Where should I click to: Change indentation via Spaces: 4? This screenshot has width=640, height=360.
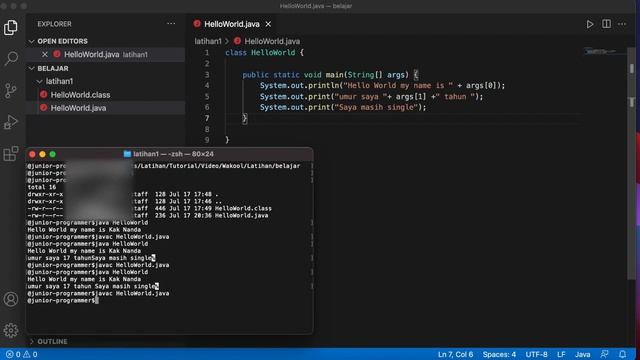[x=499, y=354]
